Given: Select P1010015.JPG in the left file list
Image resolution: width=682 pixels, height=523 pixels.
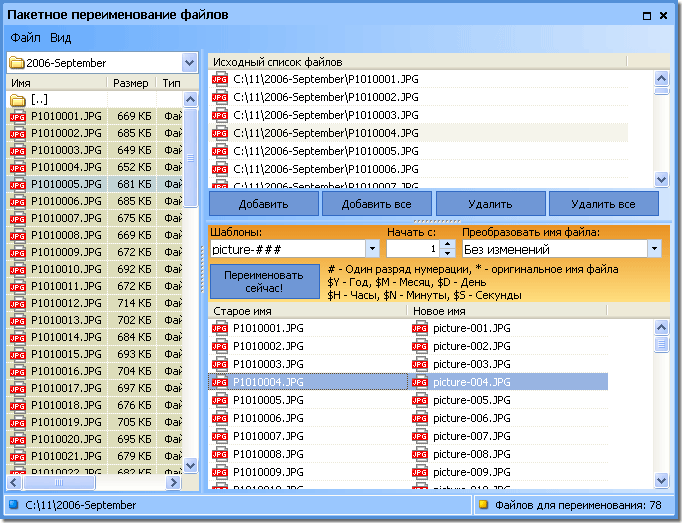Looking at the screenshot, I should tap(66, 354).
